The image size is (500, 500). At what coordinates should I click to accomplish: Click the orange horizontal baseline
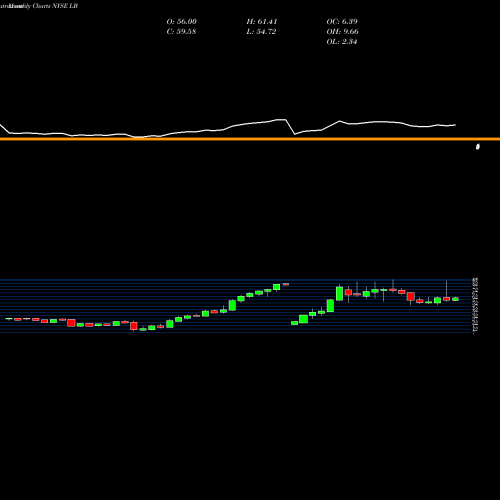[x=250, y=139]
